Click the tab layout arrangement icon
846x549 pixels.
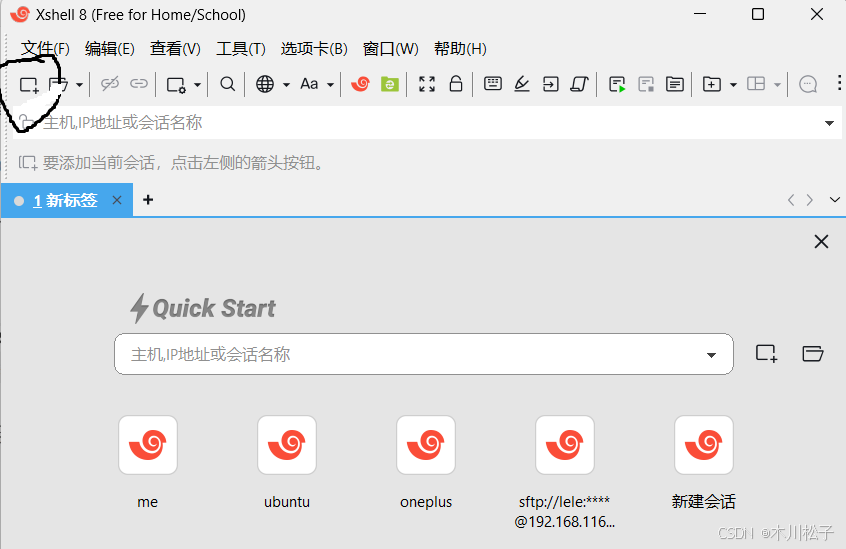click(756, 84)
